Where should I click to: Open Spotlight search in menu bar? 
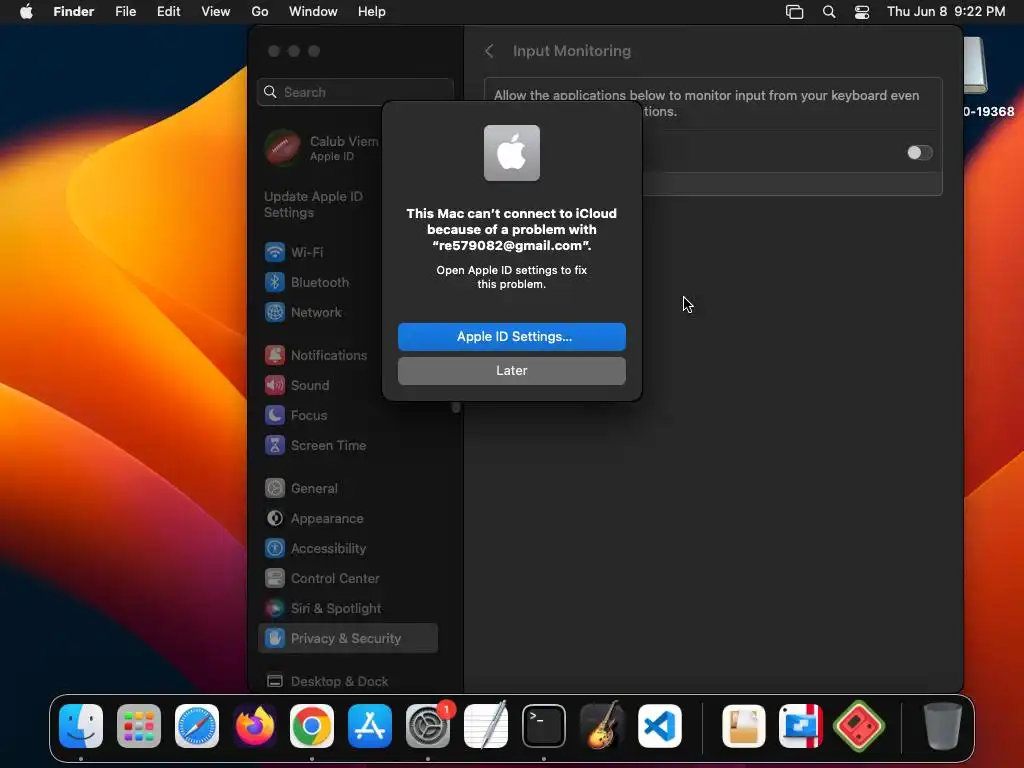click(829, 12)
